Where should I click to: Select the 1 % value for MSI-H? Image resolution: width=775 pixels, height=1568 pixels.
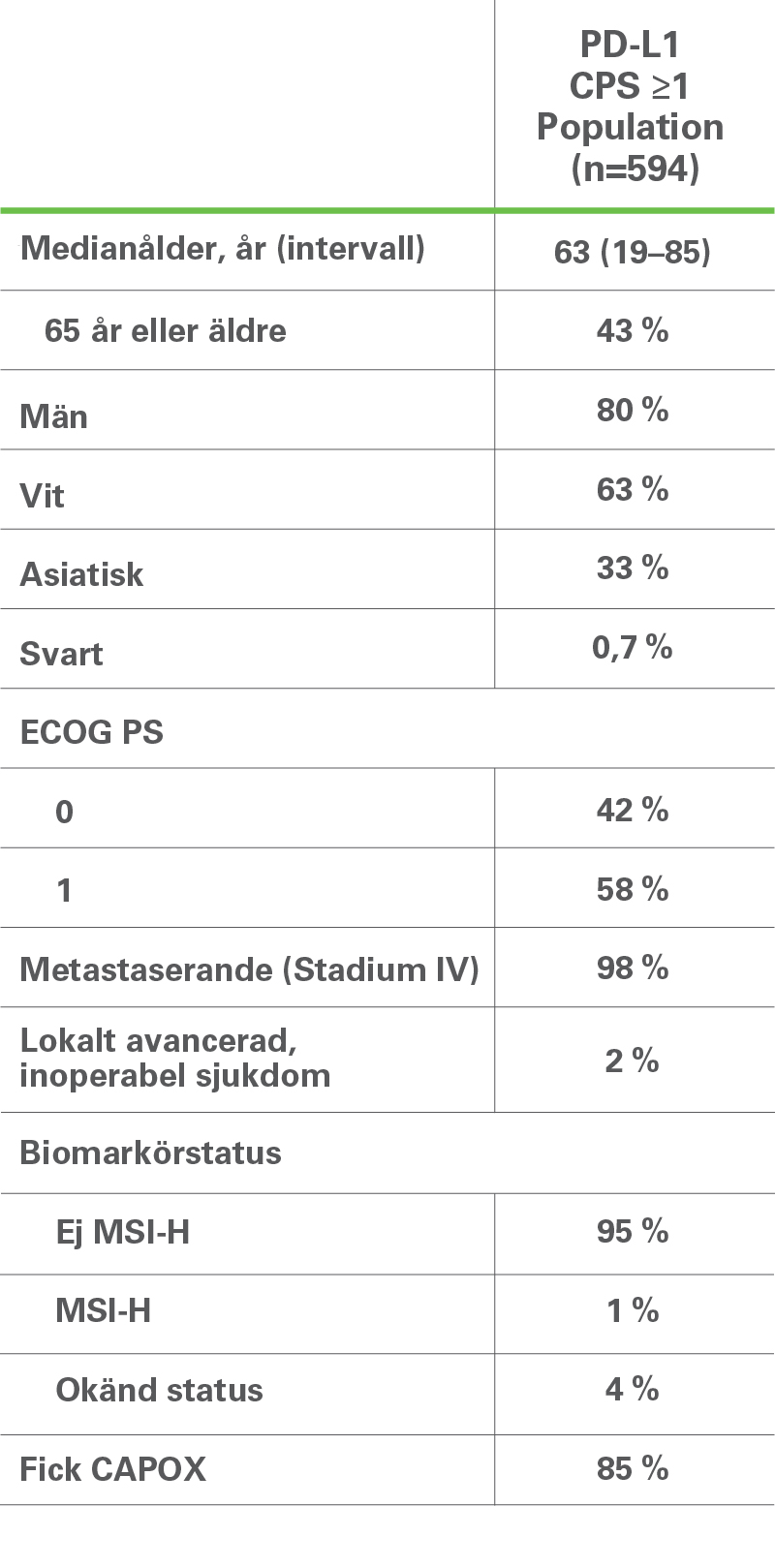click(x=633, y=1310)
